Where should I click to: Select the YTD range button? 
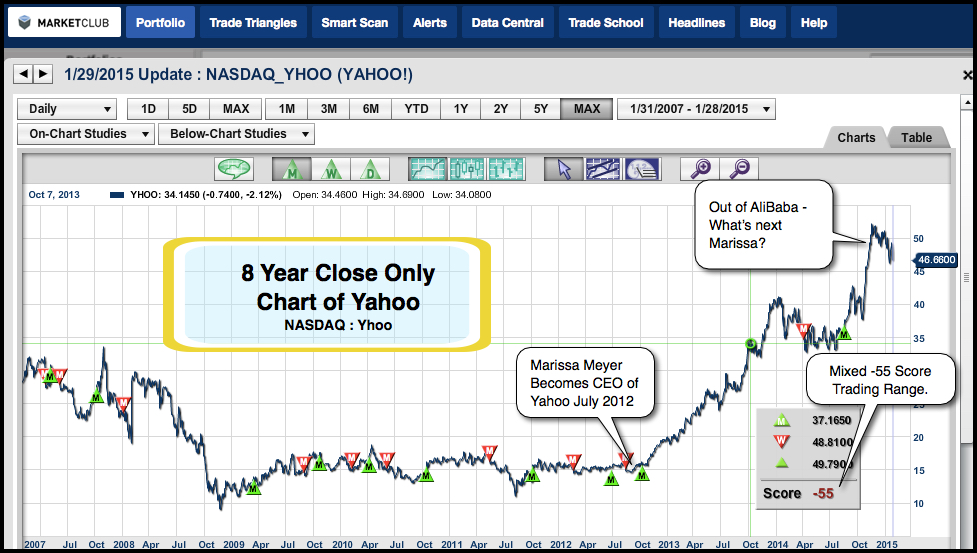416,109
